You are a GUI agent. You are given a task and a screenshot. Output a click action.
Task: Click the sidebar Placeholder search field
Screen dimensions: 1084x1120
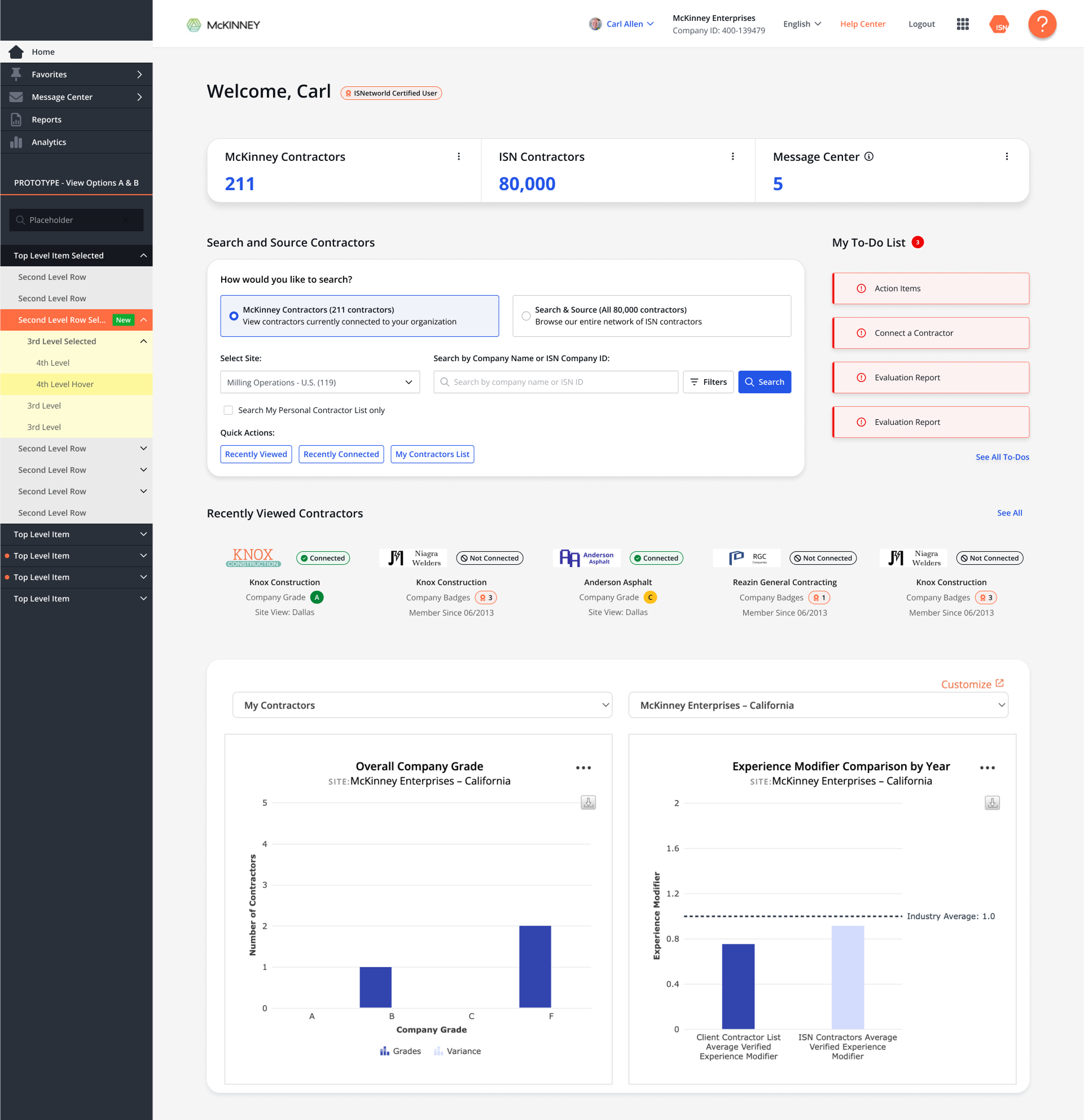tap(77, 220)
